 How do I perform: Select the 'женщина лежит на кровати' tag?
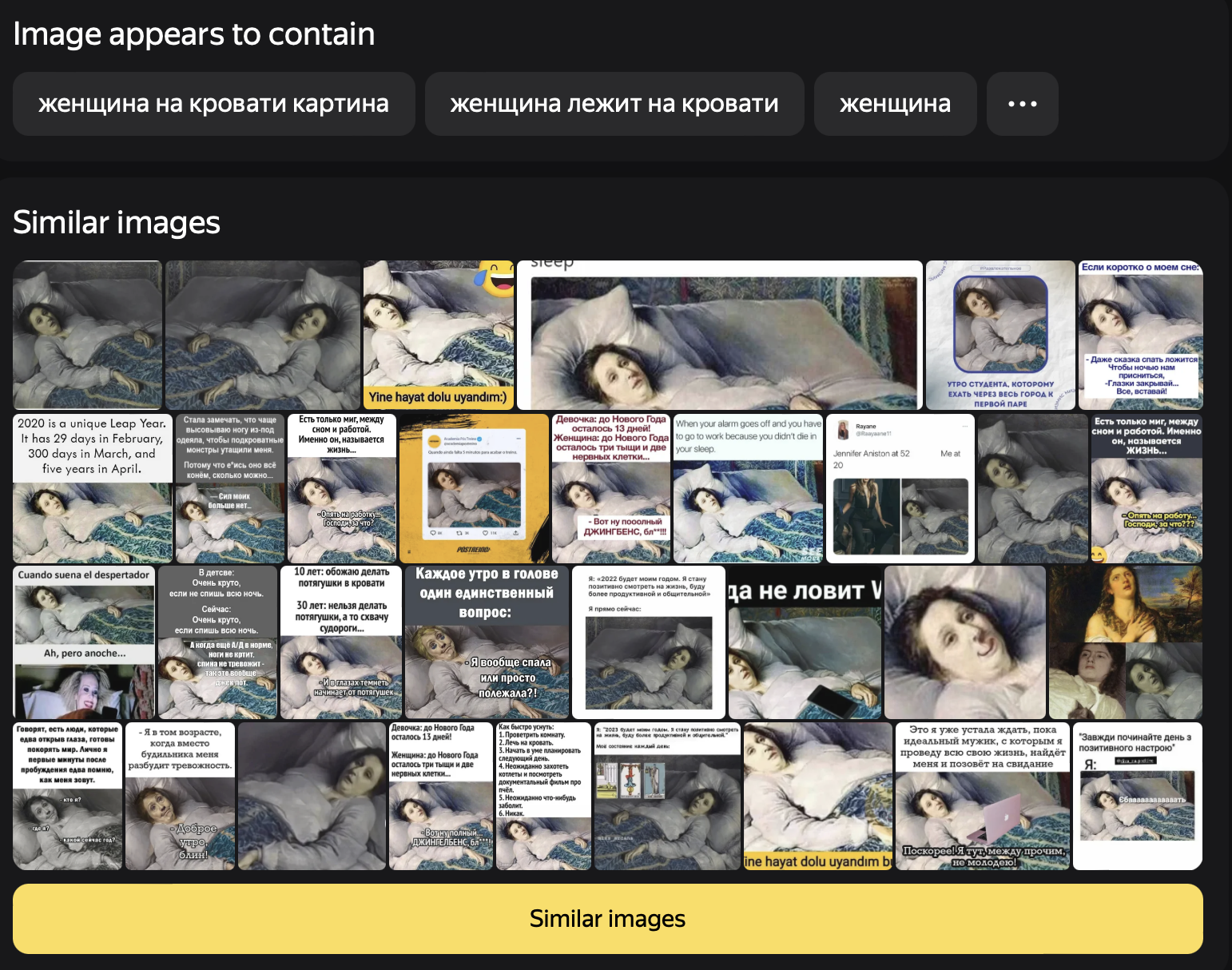614,104
